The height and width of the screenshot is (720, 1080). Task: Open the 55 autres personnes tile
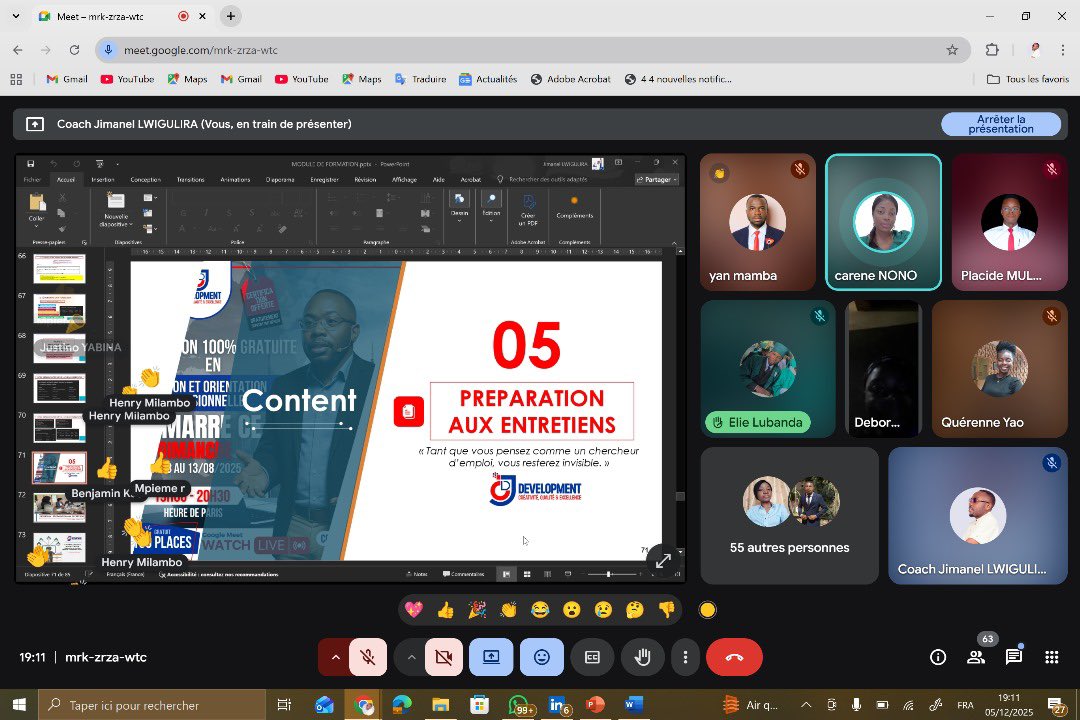pos(789,515)
